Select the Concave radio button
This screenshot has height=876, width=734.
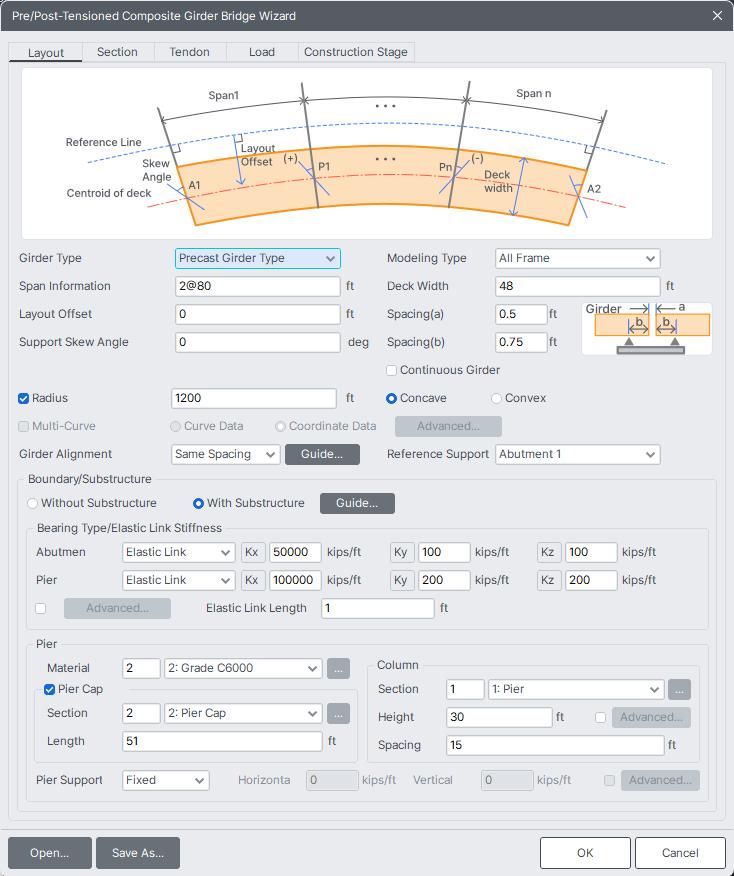pos(392,398)
